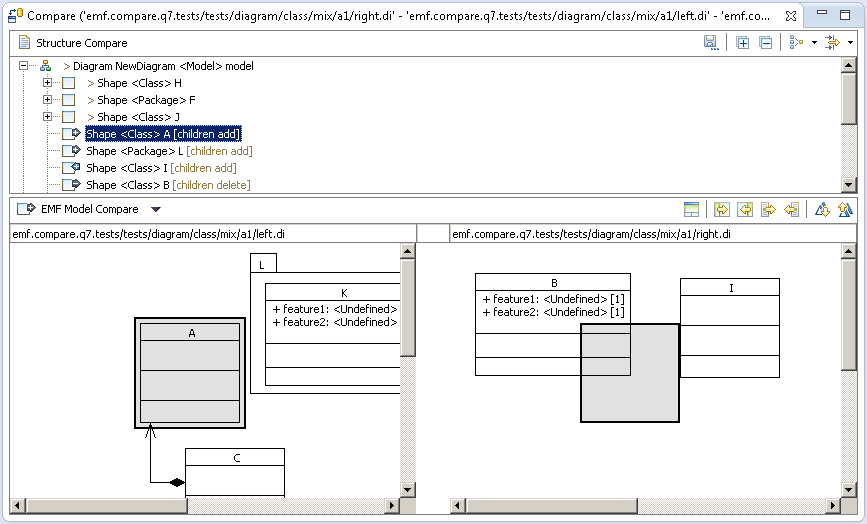867x524 pixels.
Task: Click the copy-all-changes left arrow icon
Action: click(x=791, y=209)
